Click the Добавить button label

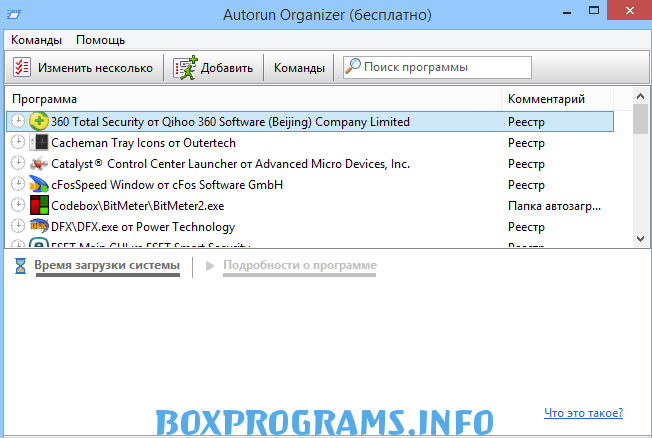click(227, 68)
